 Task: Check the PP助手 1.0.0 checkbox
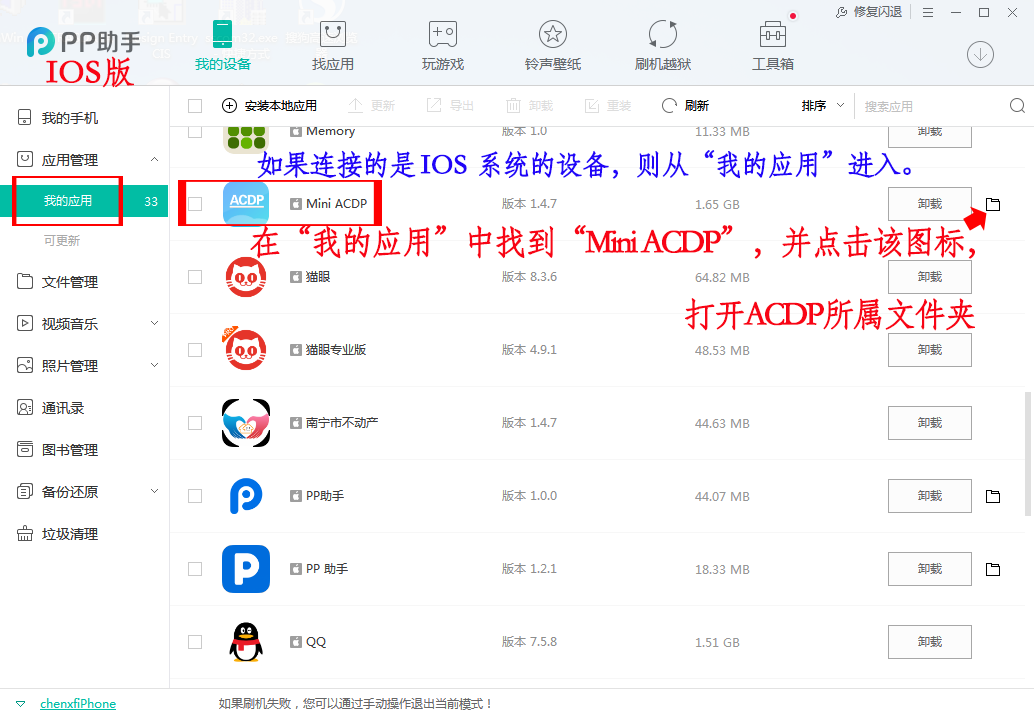(195, 496)
